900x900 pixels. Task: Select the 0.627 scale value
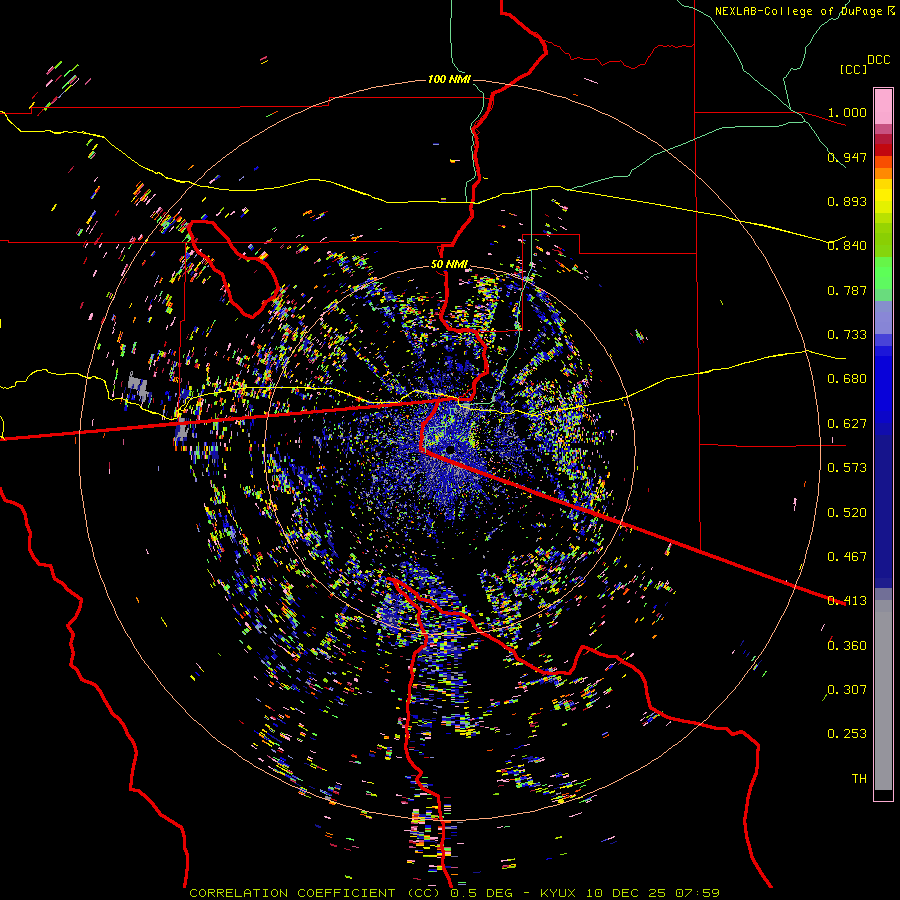tap(847, 424)
